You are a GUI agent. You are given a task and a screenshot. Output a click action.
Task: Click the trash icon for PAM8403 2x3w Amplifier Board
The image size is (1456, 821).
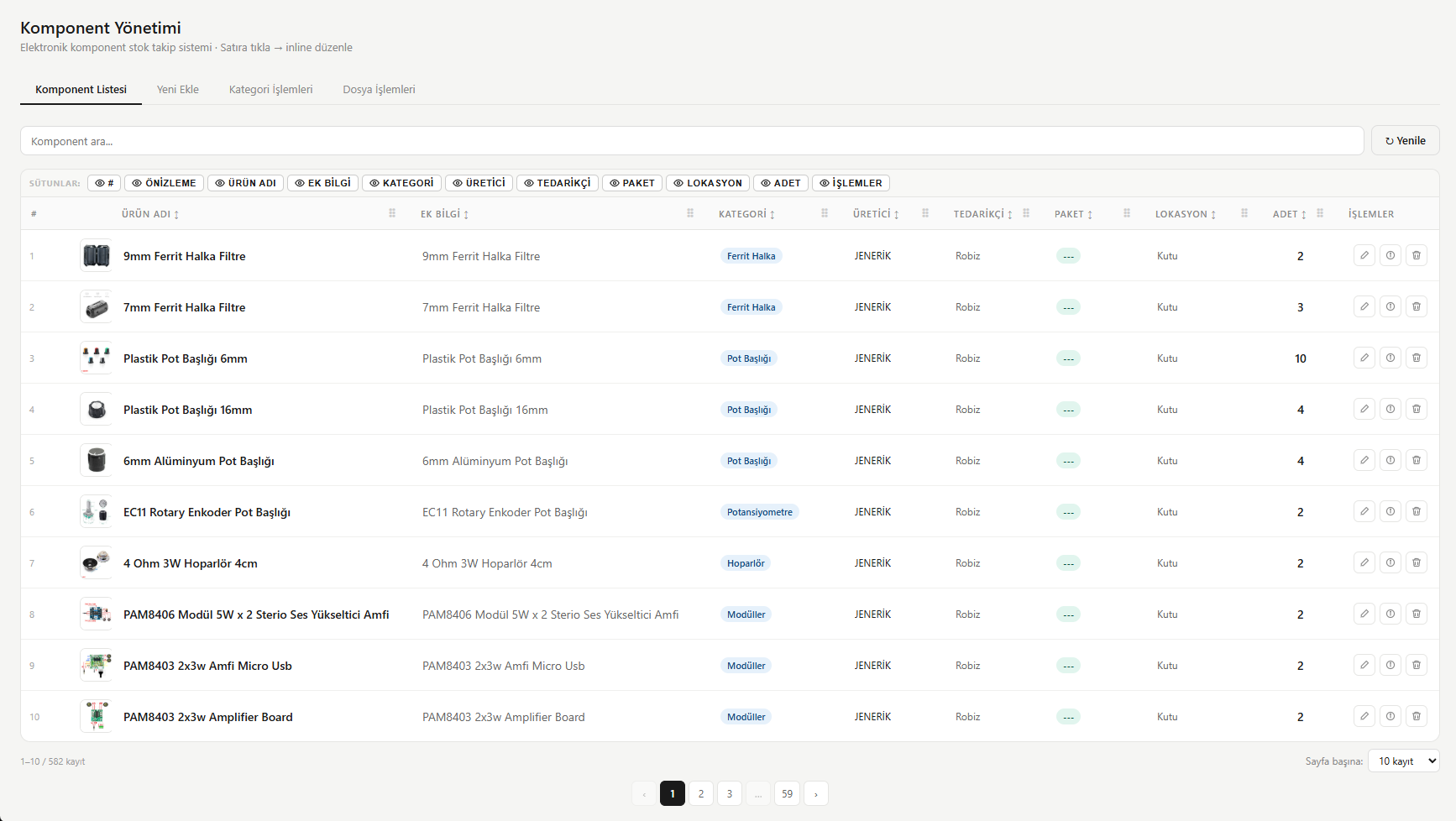click(x=1416, y=716)
